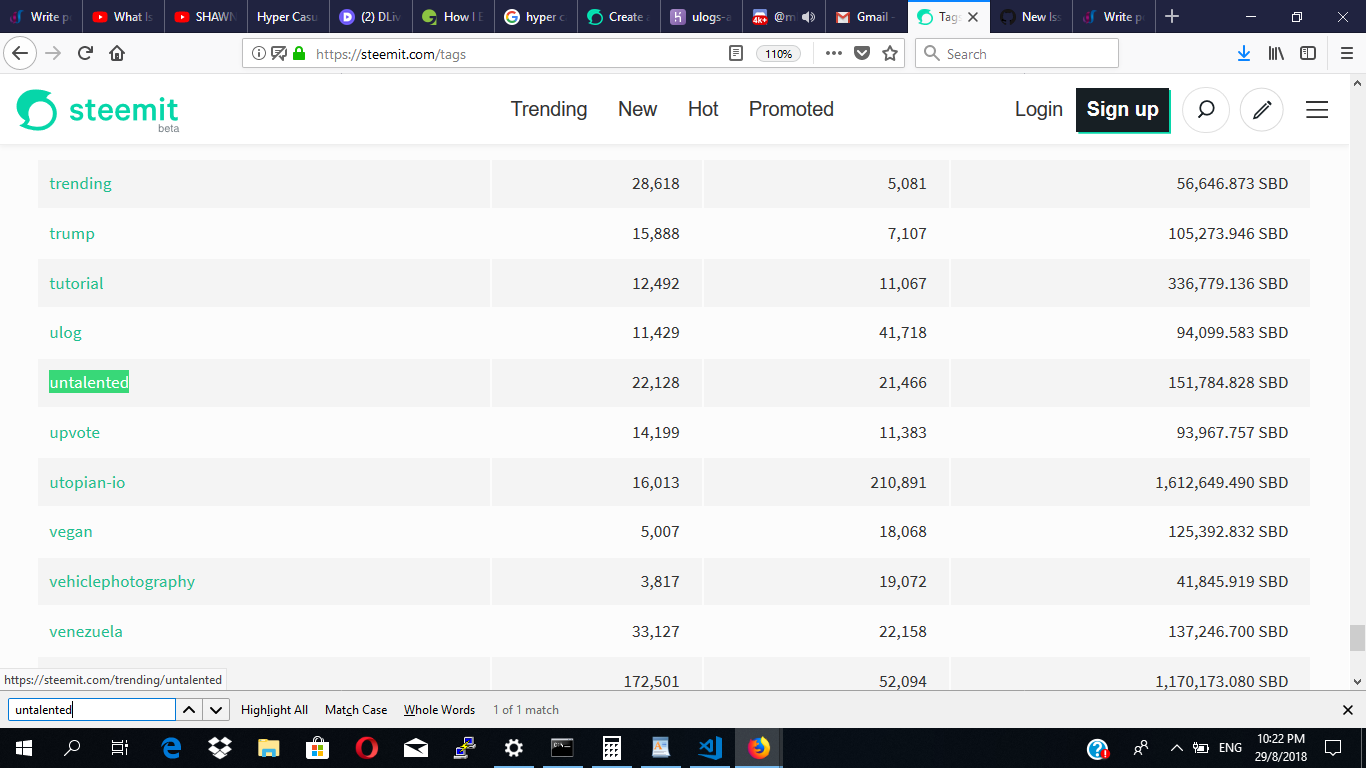Open the Hot menu item
The image size is (1366, 768).
click(x=703, y=109)
